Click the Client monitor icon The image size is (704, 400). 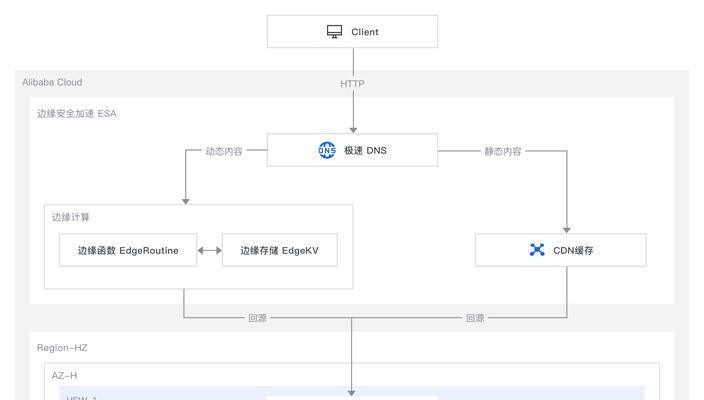334,32
